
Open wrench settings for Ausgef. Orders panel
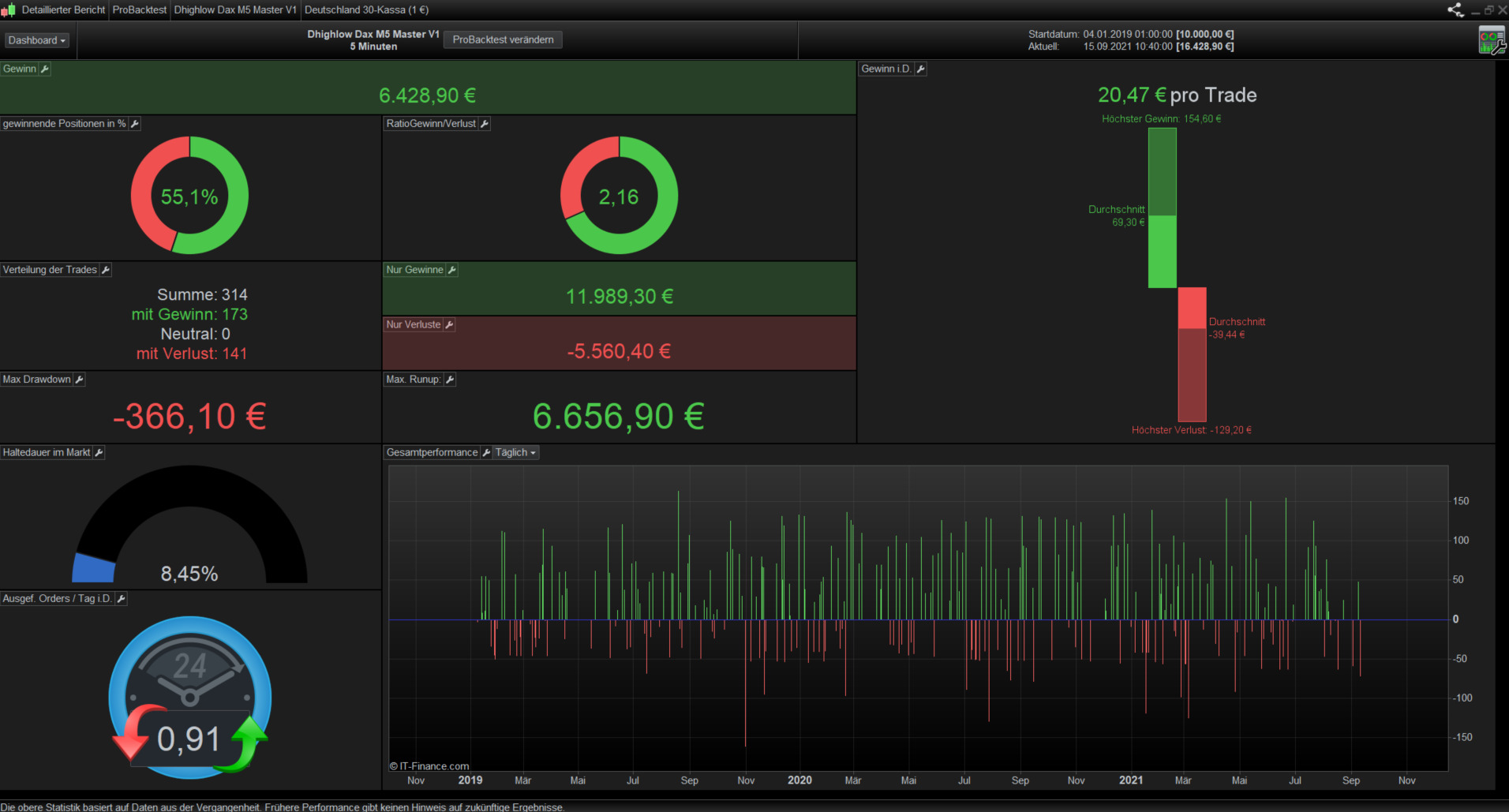point(121,599)
